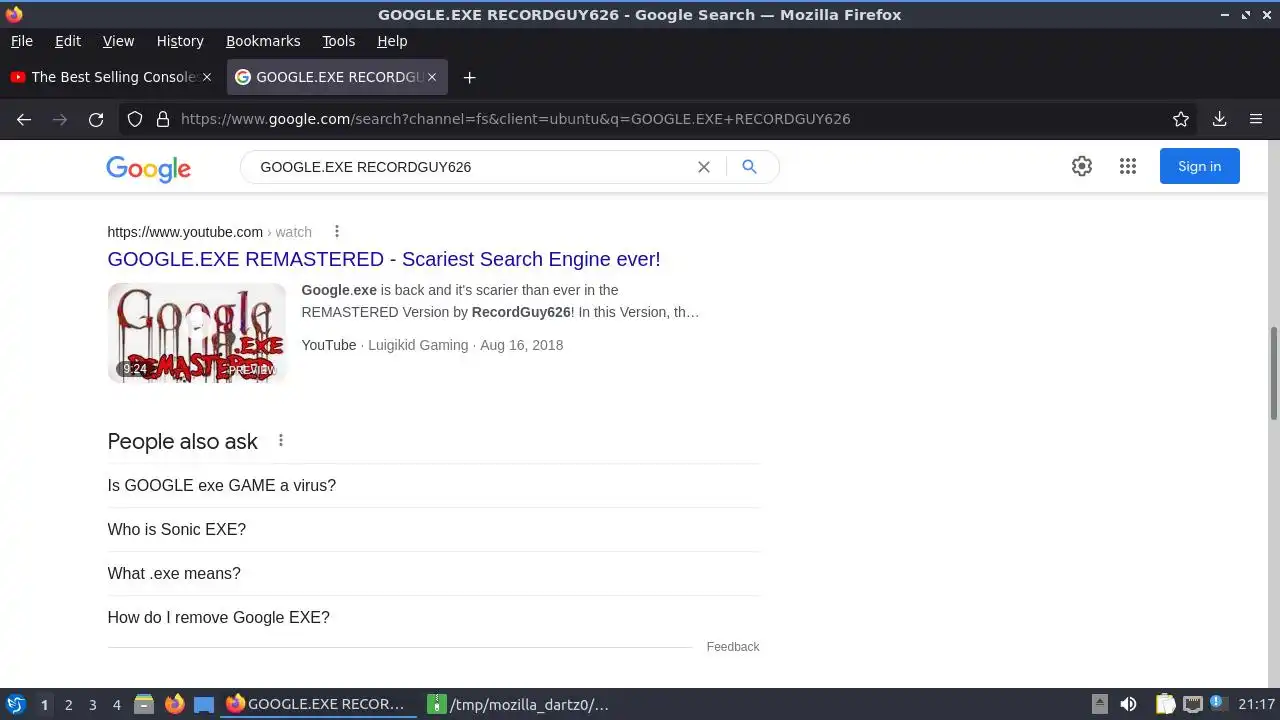Click the 21:17 clock

point(1256,704)
